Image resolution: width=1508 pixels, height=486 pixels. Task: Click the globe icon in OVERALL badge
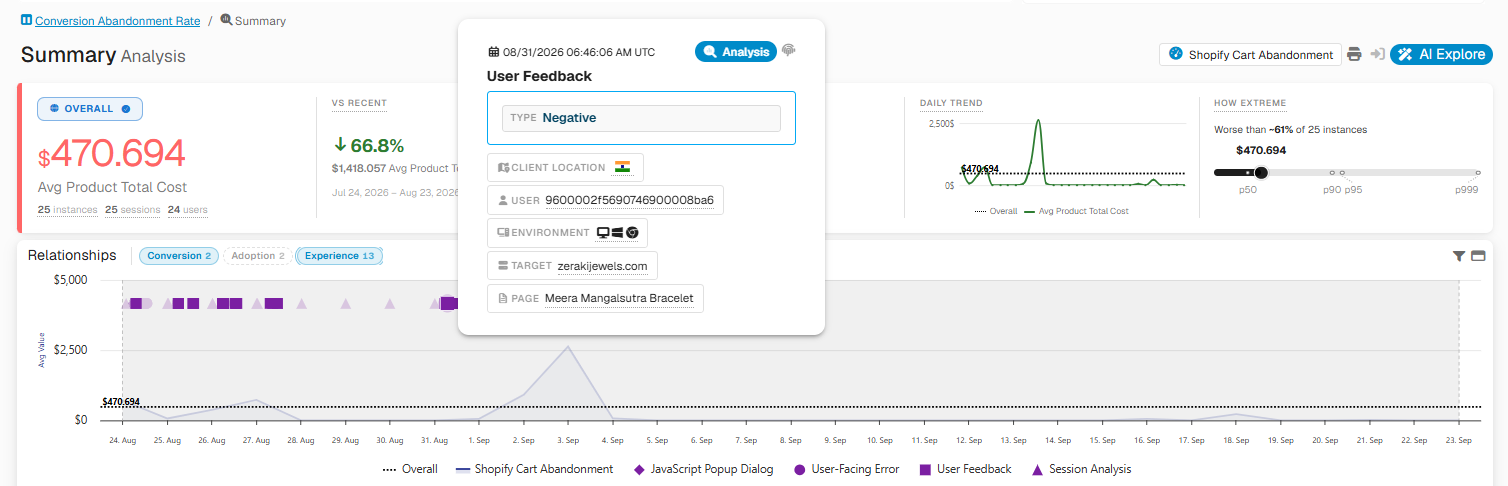[53, 109]
